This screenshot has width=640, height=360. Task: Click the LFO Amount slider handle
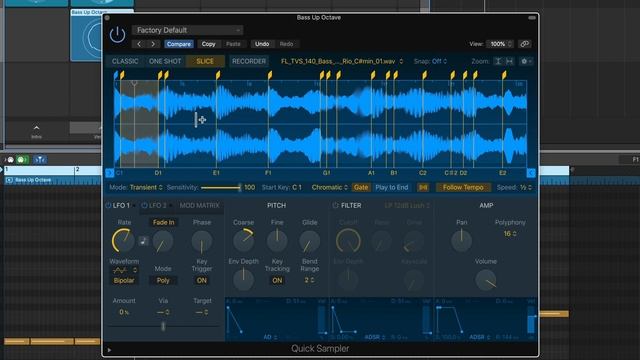[x=163, y=326]
